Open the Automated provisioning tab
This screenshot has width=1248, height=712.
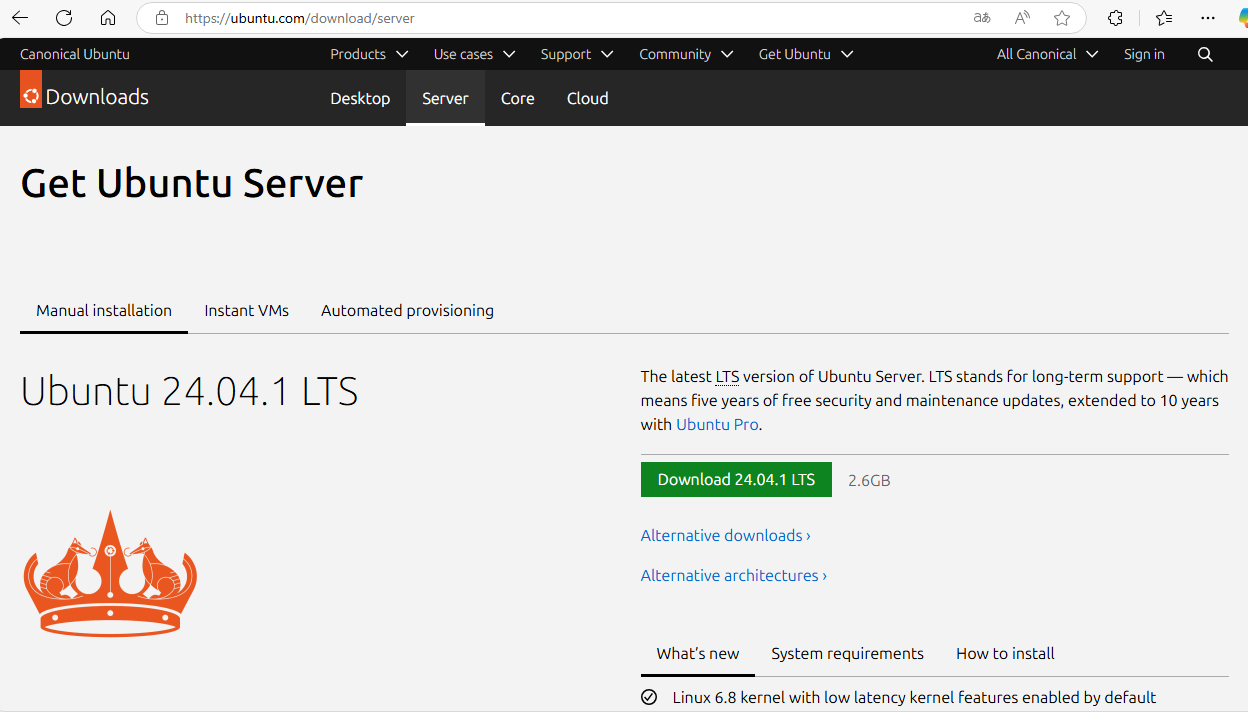click(407, 310)
